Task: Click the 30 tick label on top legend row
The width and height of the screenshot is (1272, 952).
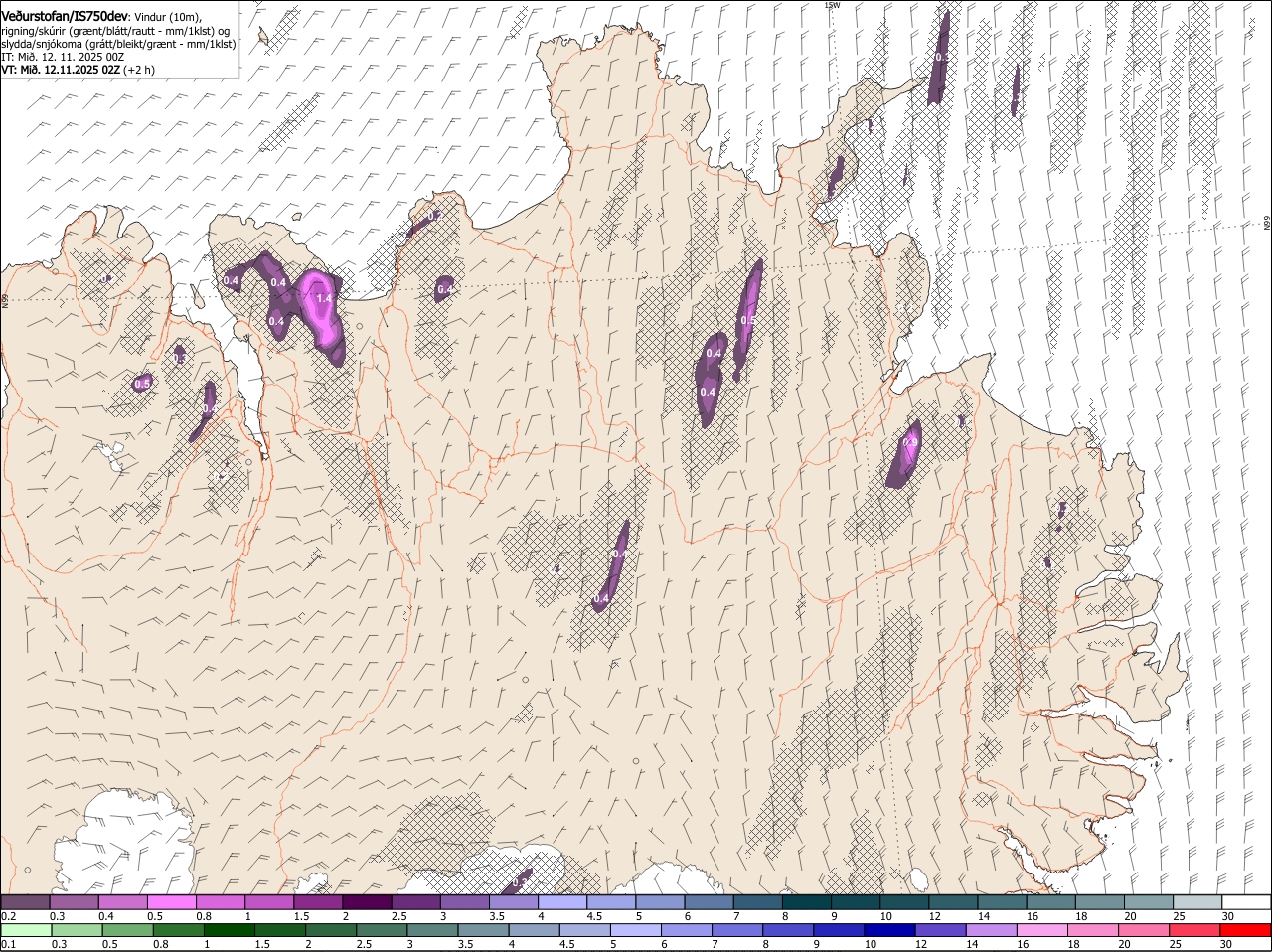Action: click(1226, 916)
